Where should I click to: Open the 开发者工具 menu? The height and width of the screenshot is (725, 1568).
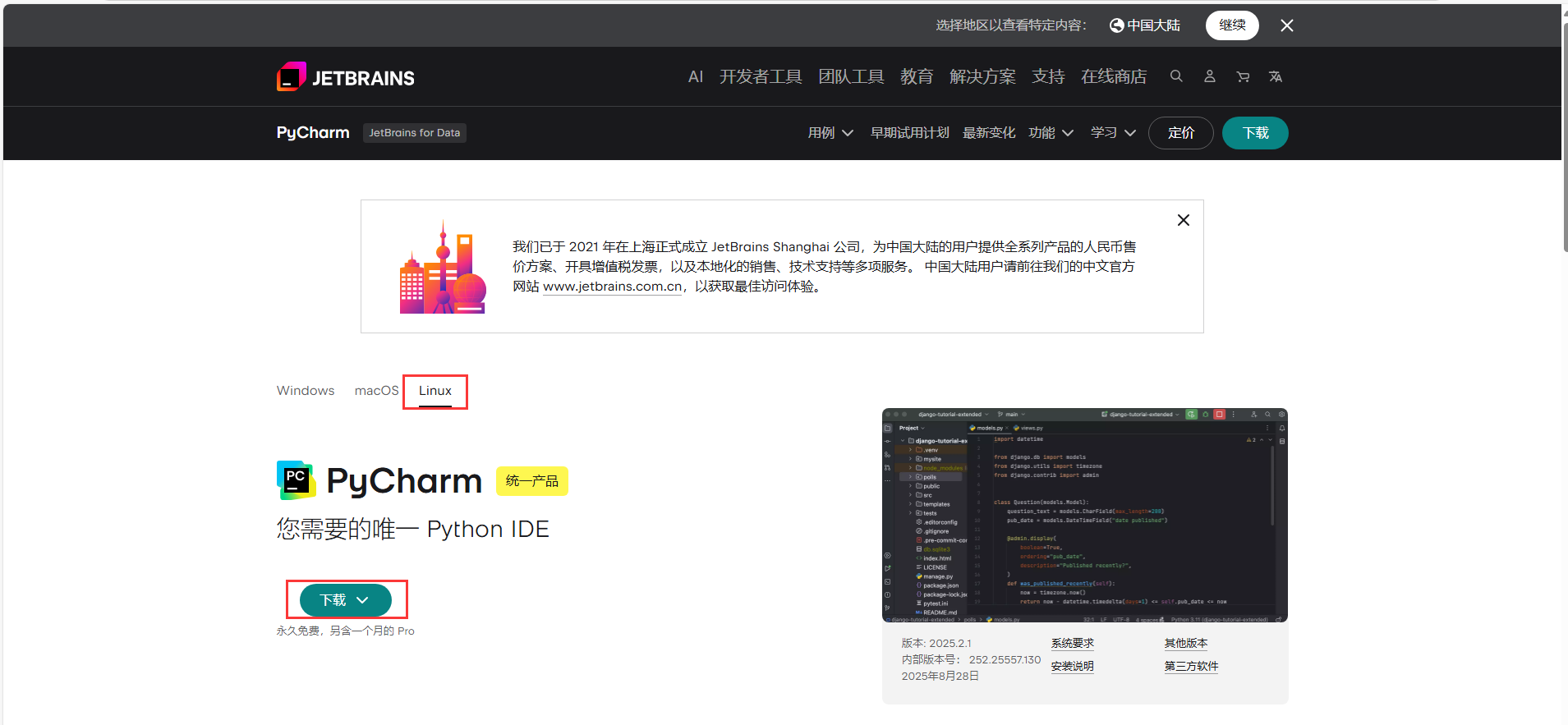tap(761, 76)
